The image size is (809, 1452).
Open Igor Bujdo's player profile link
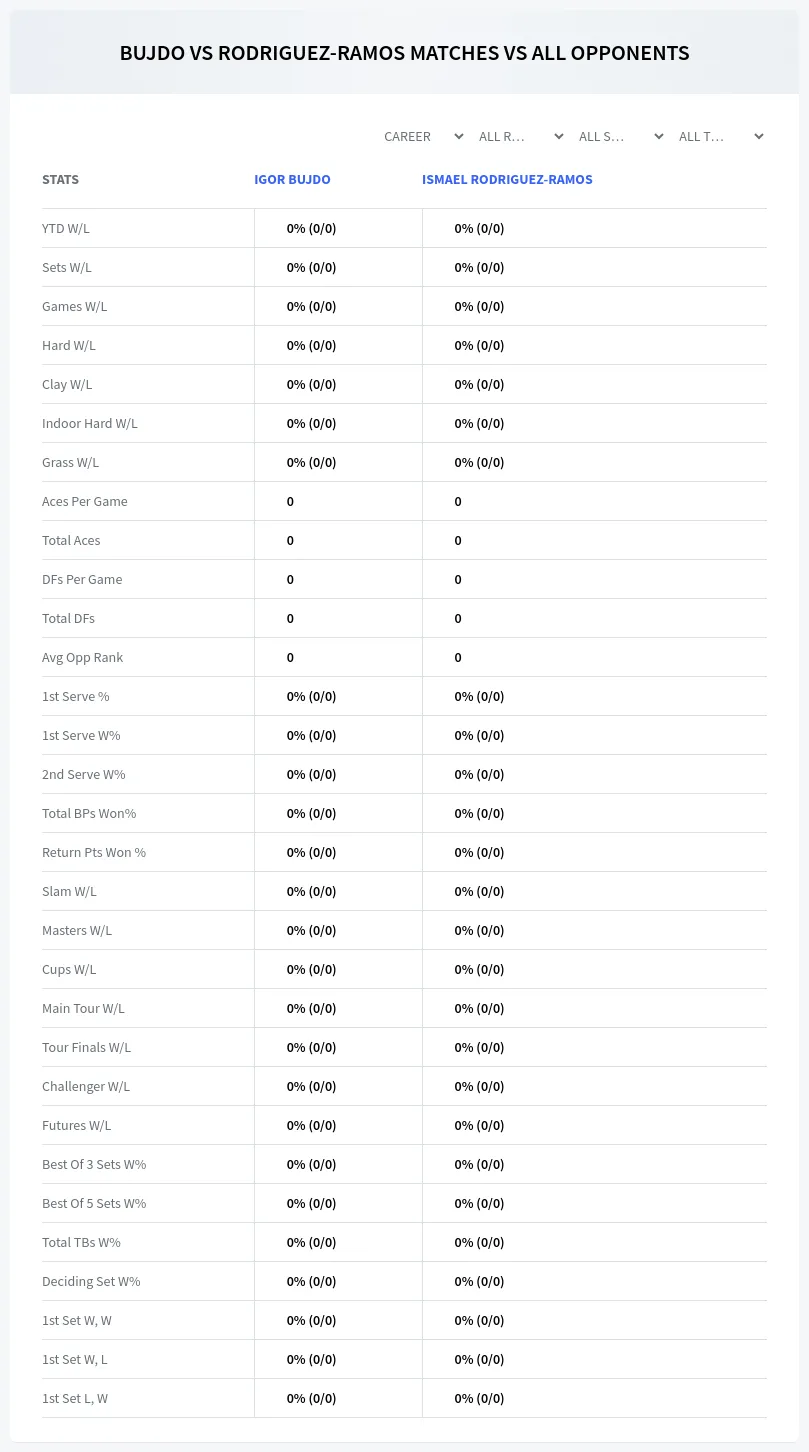point(292,180)
